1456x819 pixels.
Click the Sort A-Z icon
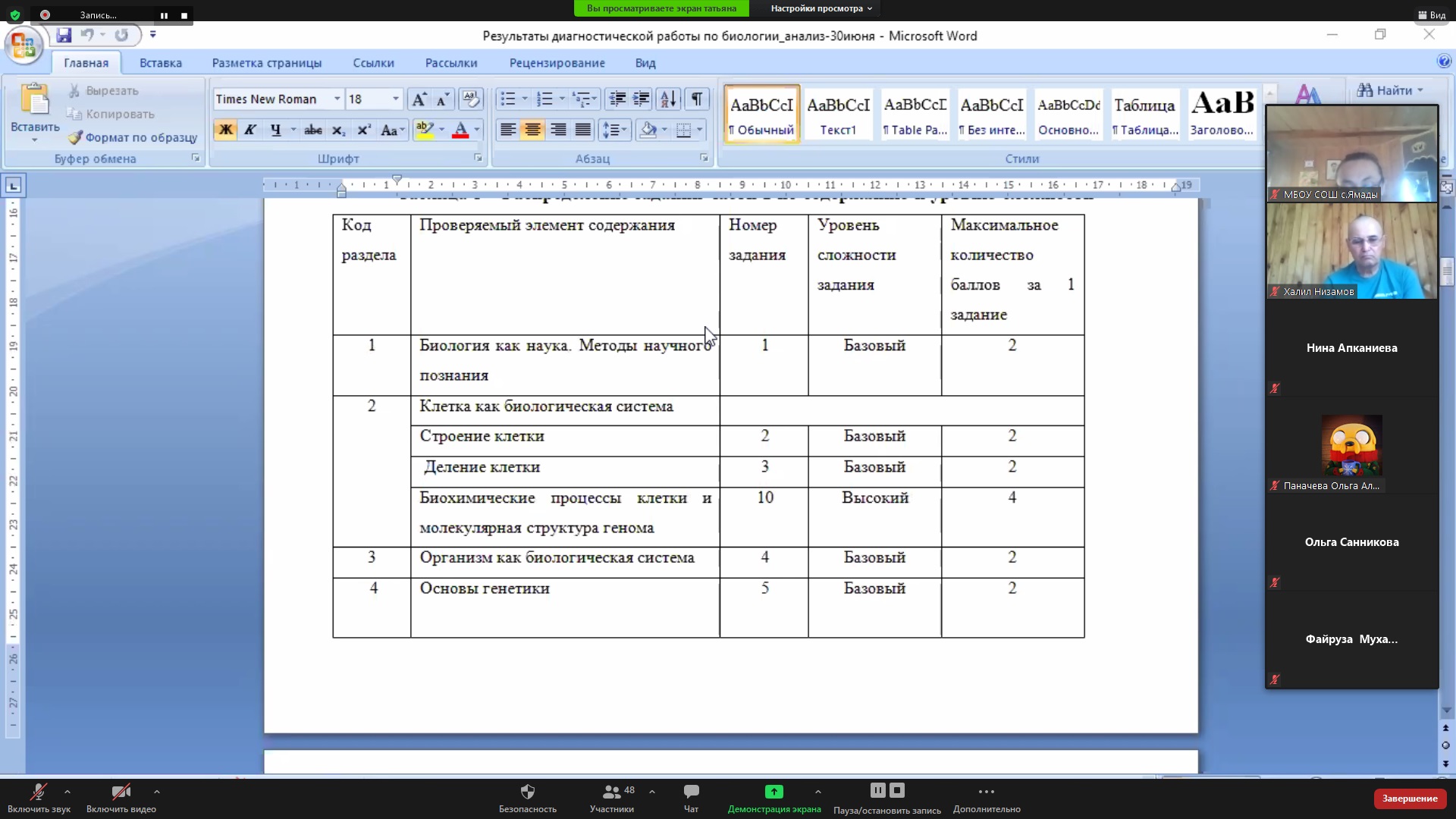tap(667, 99)
